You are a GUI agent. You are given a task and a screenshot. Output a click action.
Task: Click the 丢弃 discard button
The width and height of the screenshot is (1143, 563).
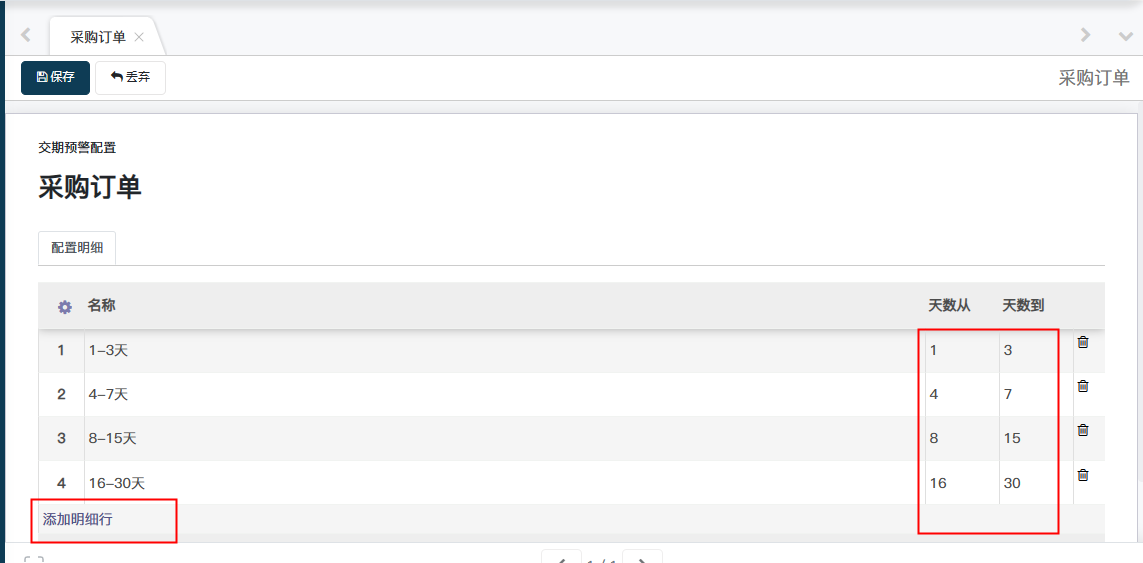click(130, 77)
